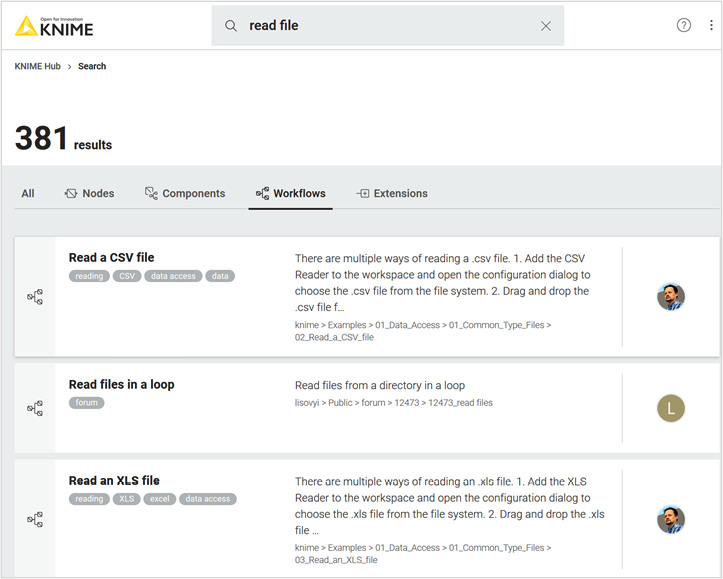Open the three-dot more options menu
Viewport: 723px width, 579px height.
[x=711, y=25]
